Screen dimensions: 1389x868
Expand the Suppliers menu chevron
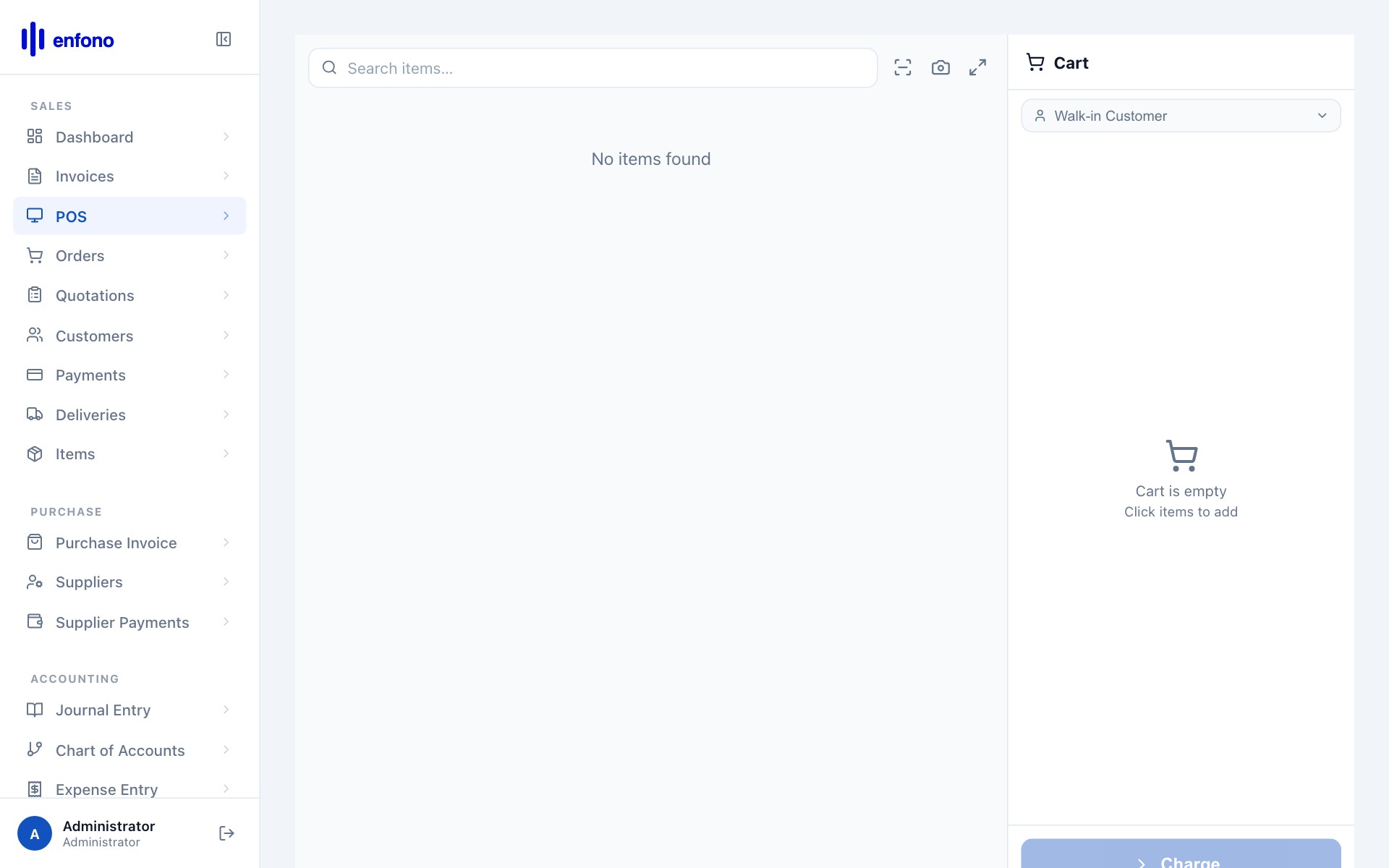point(226,582)
